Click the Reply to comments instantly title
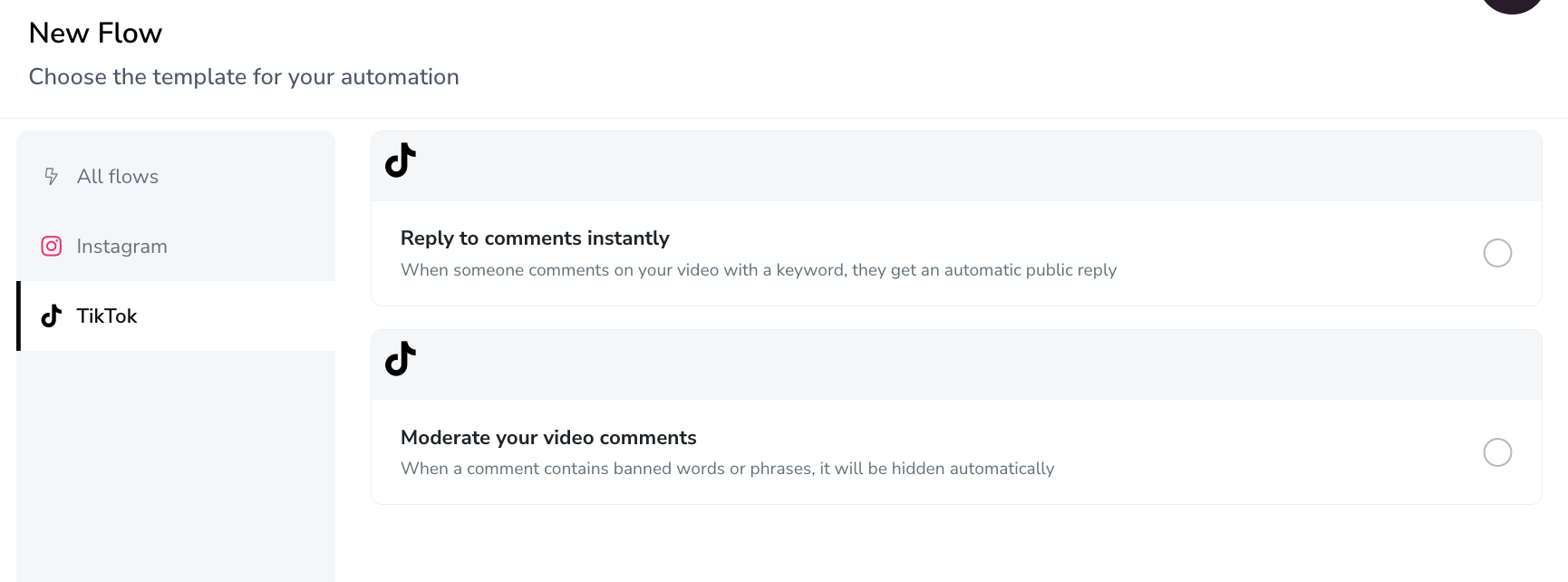The height and width of the screenshot is (582, 1568). pos(535,238)
